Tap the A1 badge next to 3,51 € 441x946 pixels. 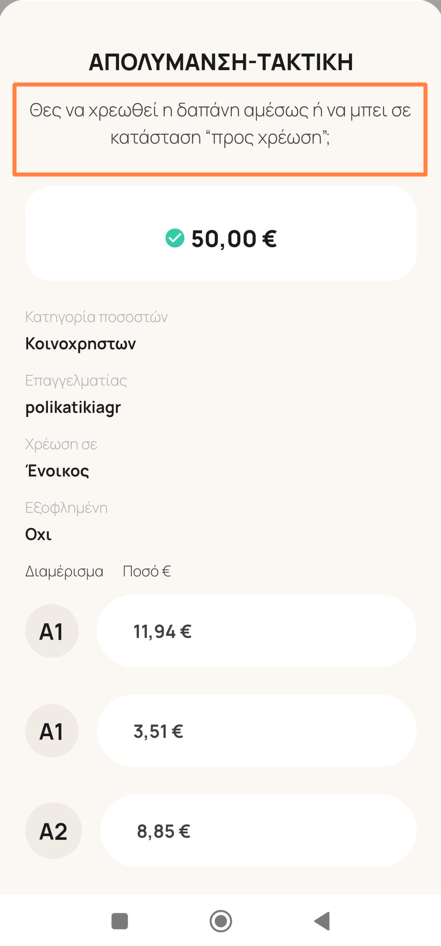coord(52,731)
